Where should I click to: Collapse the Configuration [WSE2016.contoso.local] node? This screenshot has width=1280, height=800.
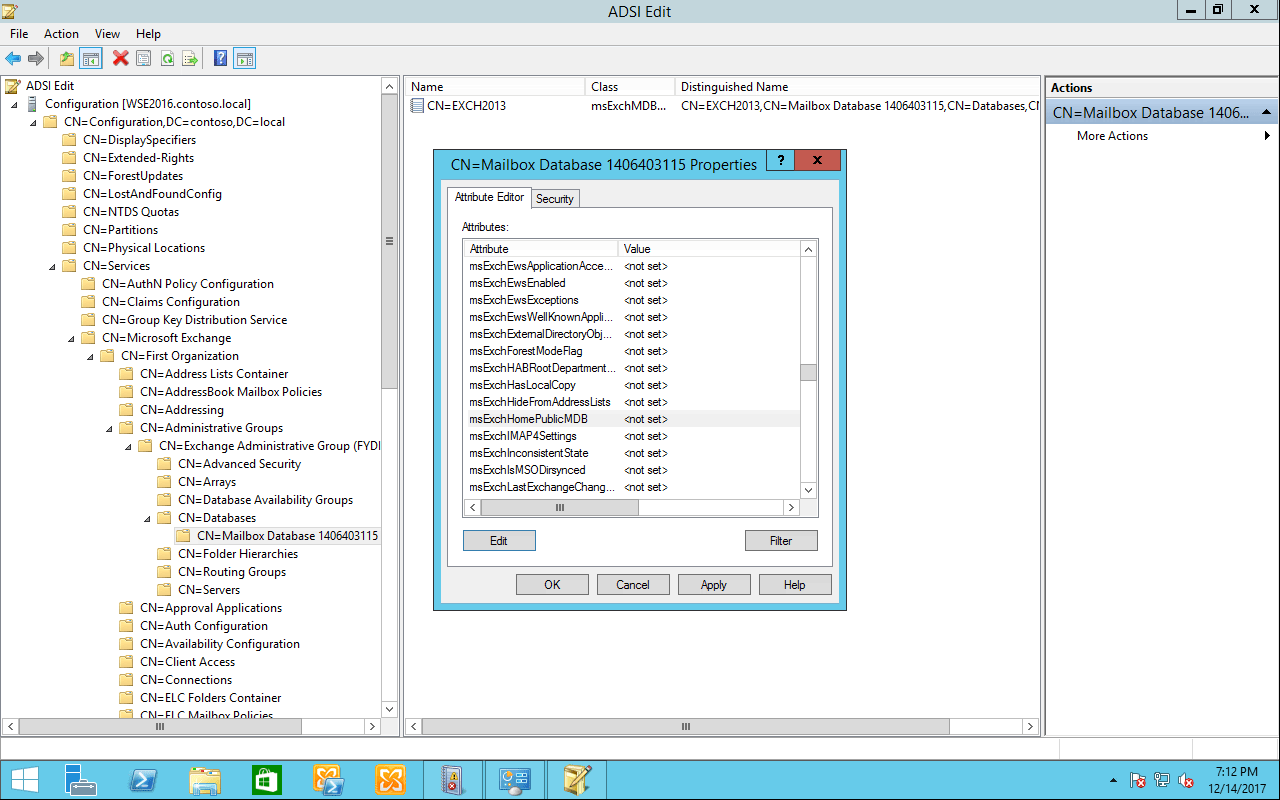click(x=14, y=104)
